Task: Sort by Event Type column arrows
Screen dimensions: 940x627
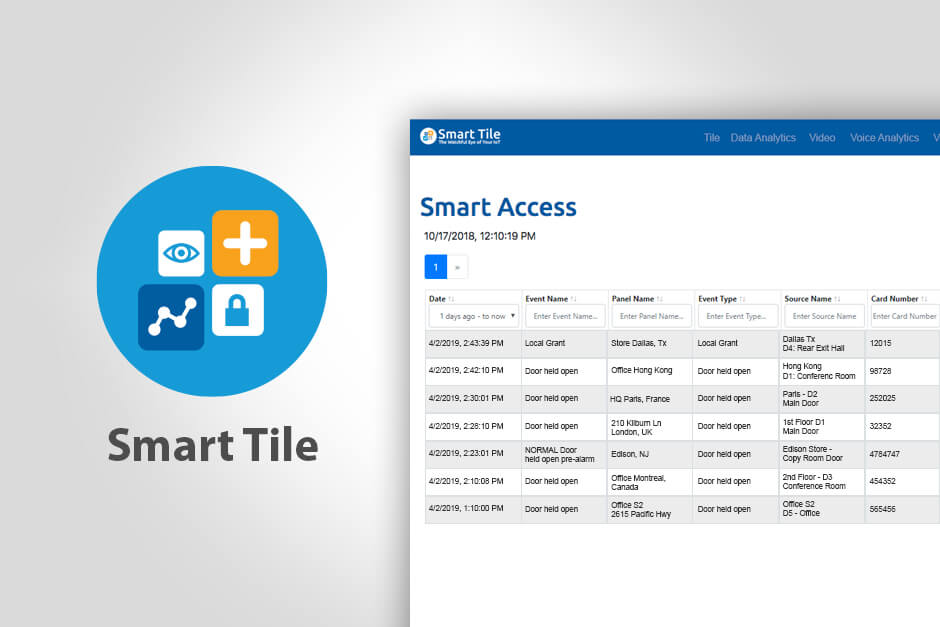Action: click(x=743, y=299)
